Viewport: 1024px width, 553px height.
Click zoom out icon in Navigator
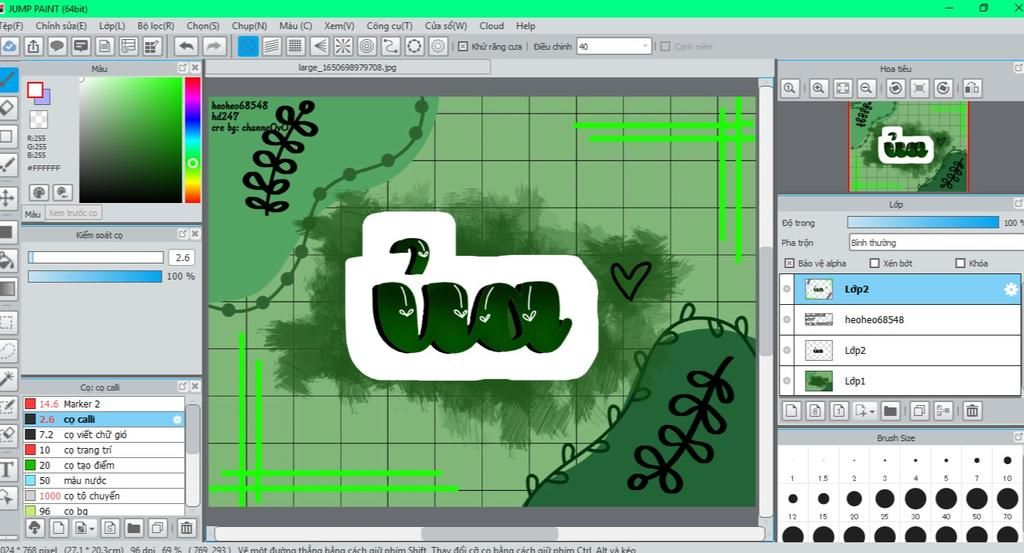(x=866, y=88)
